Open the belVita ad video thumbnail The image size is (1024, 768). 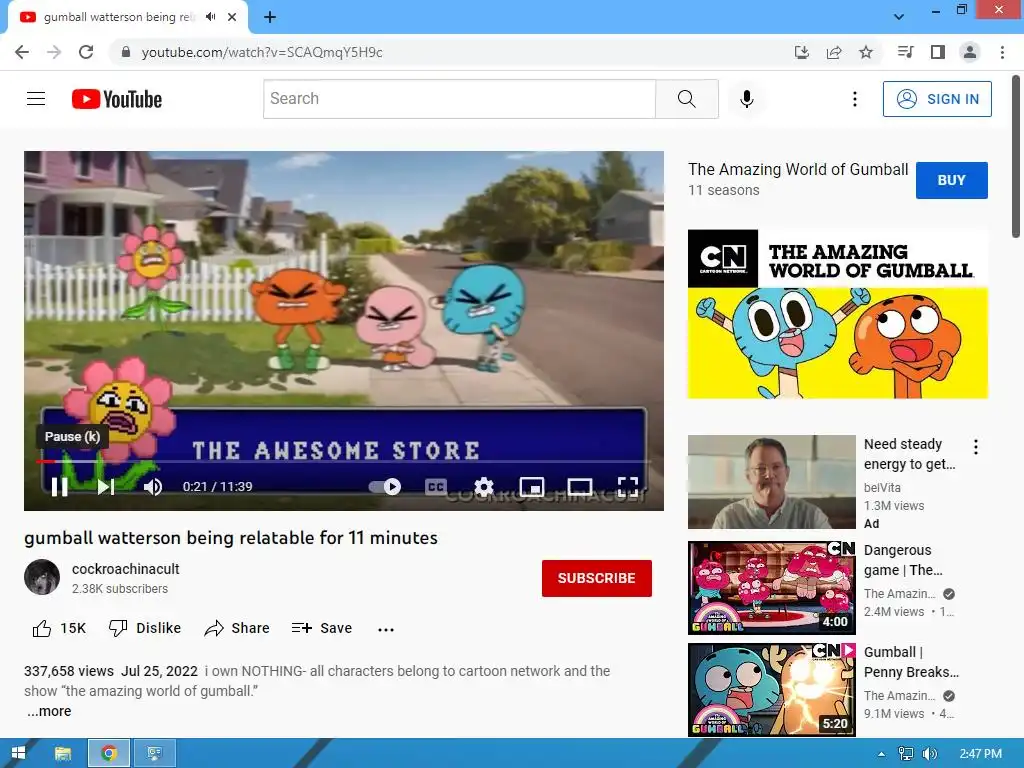click(x=771, y=482)
